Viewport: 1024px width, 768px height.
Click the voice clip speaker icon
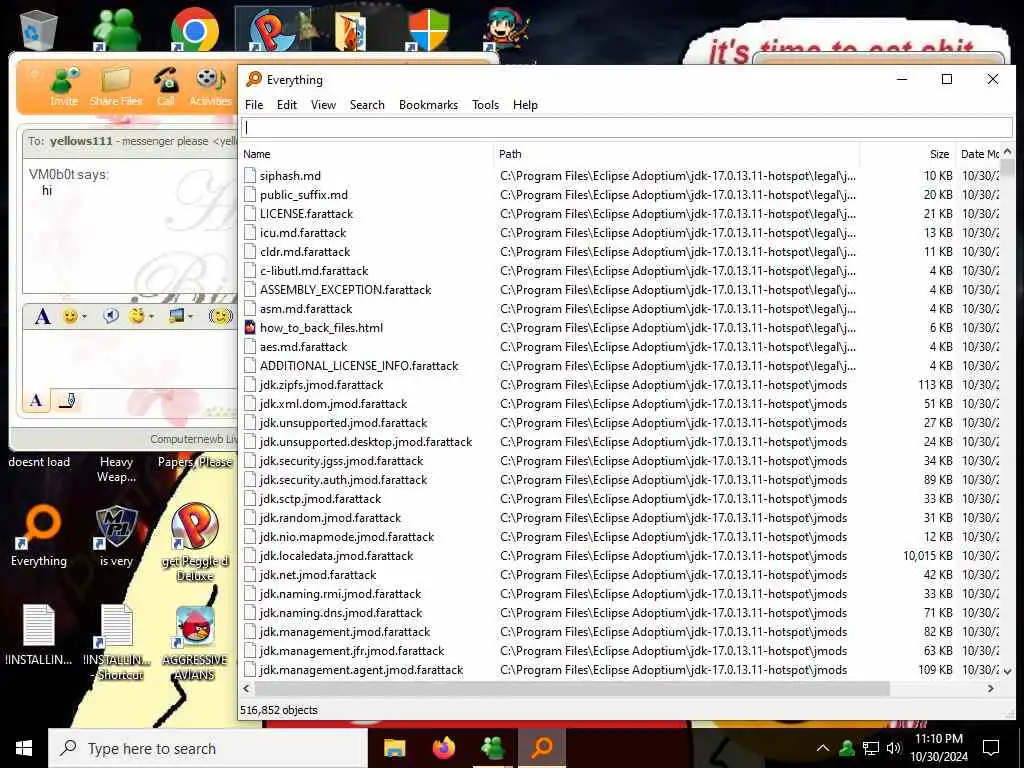pos(110,316)
